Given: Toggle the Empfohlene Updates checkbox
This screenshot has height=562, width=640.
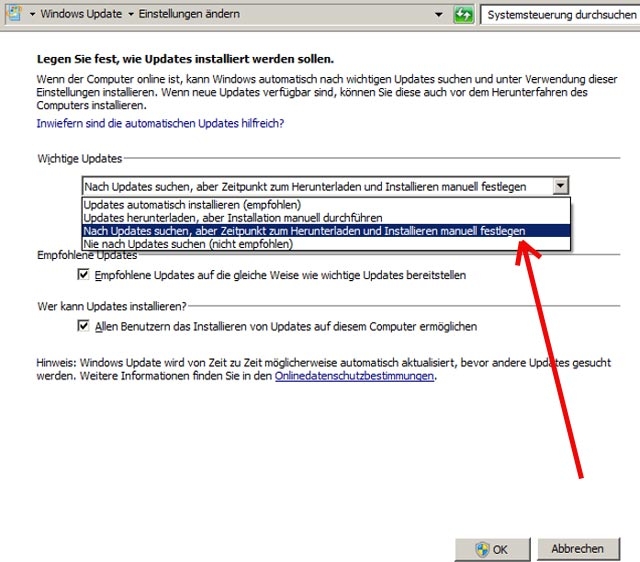Looking at the screenshot, I should coord(83,275).
